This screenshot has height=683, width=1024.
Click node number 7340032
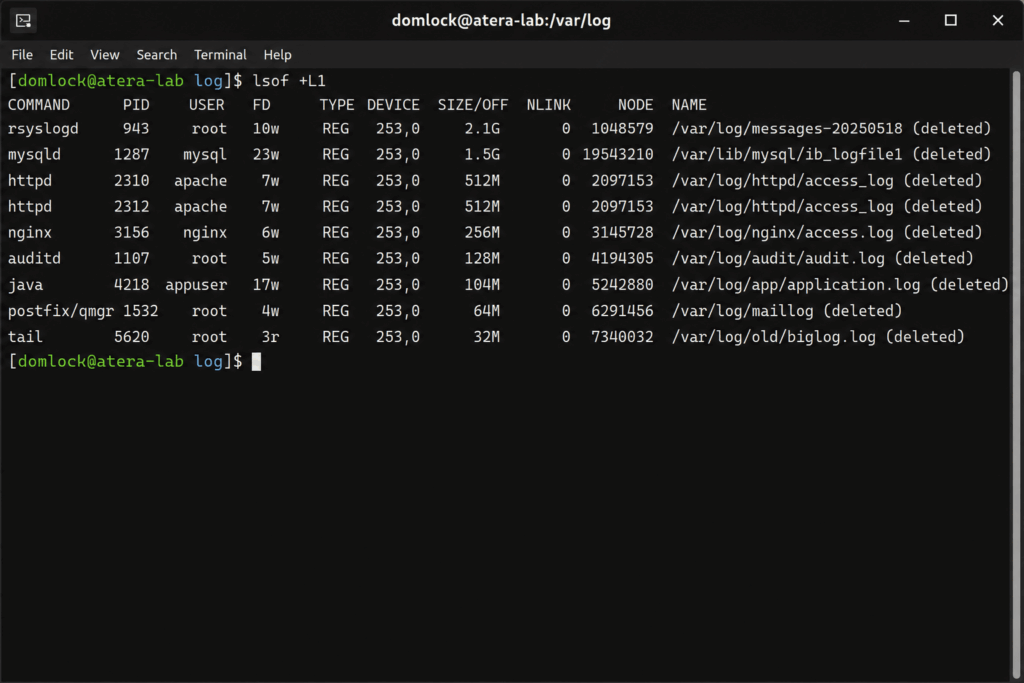point(622,337)
